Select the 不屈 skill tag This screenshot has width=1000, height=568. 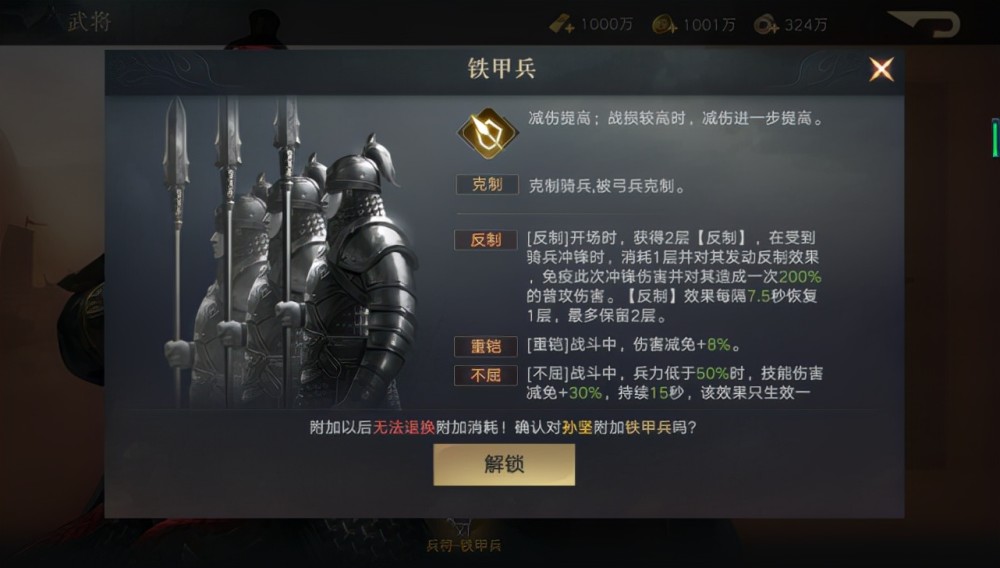point(485,375)
